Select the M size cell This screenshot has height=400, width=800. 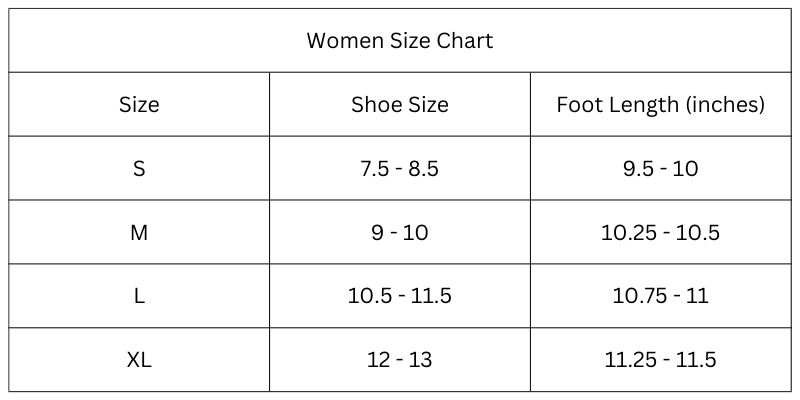coord(139,233)
